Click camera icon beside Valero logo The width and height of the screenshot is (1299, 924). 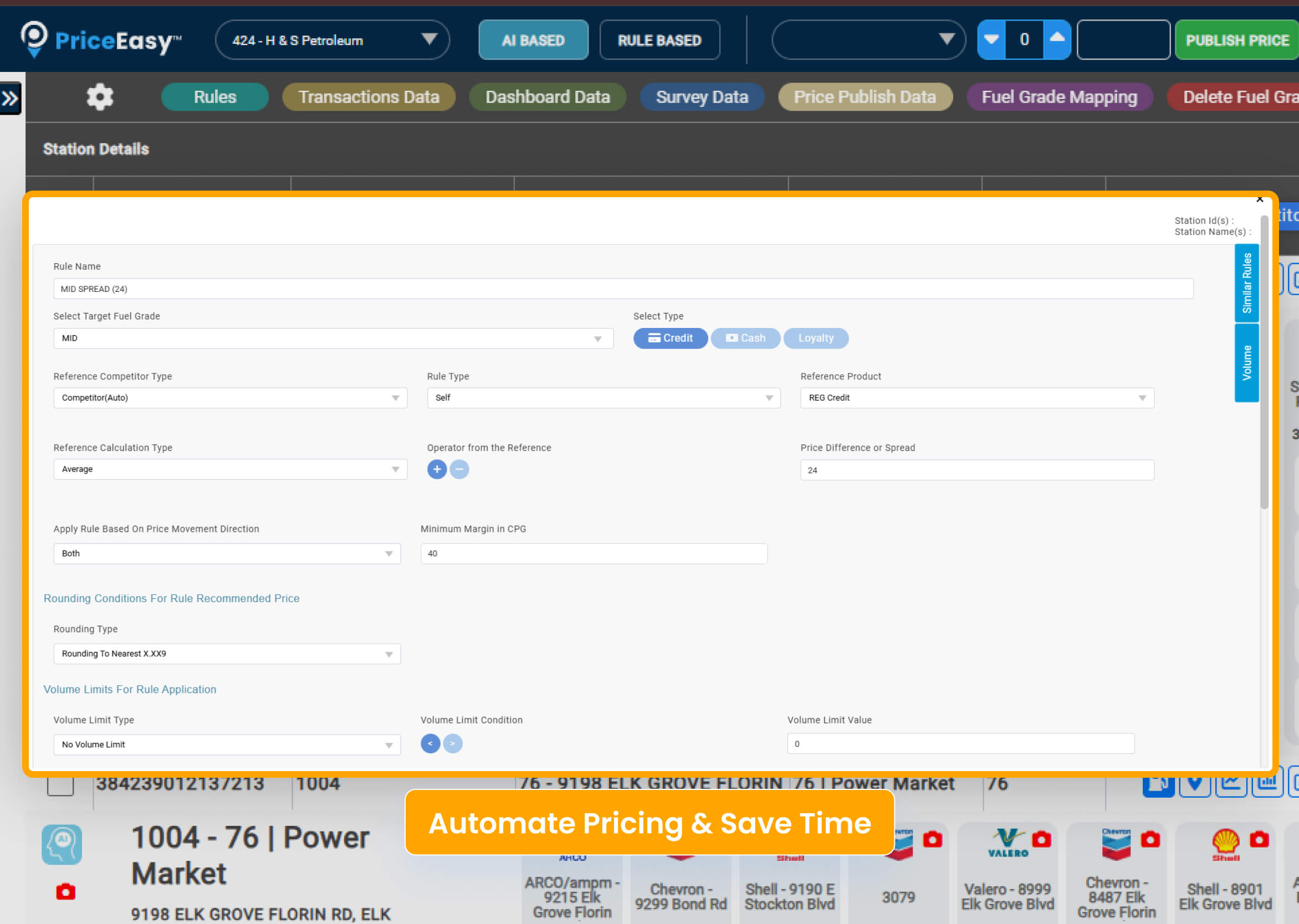[1041, 840]
